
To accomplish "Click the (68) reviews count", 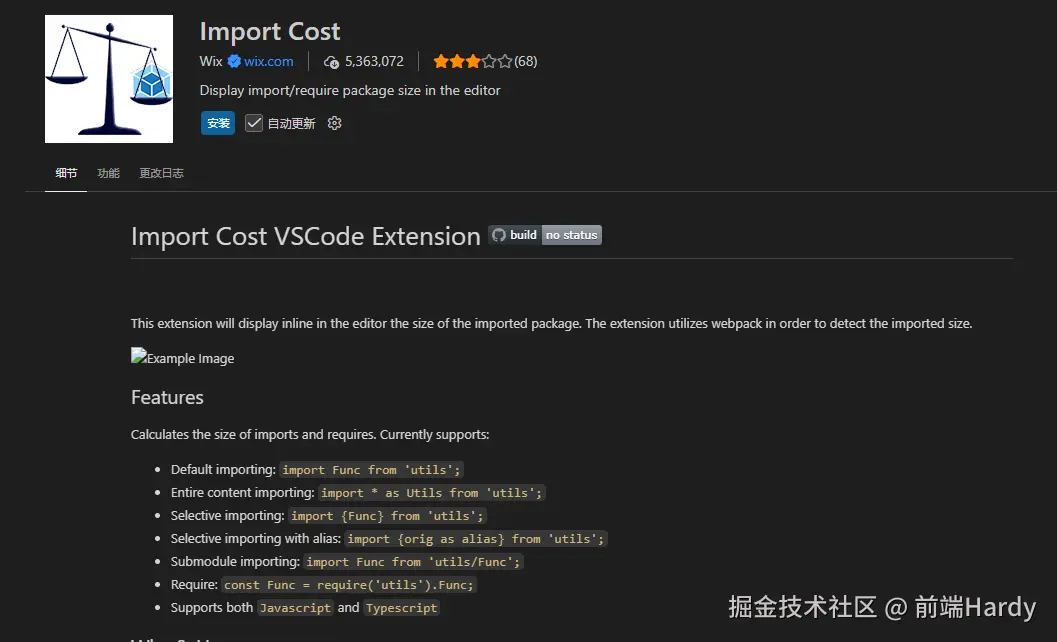I will click(x=526, y=61).
